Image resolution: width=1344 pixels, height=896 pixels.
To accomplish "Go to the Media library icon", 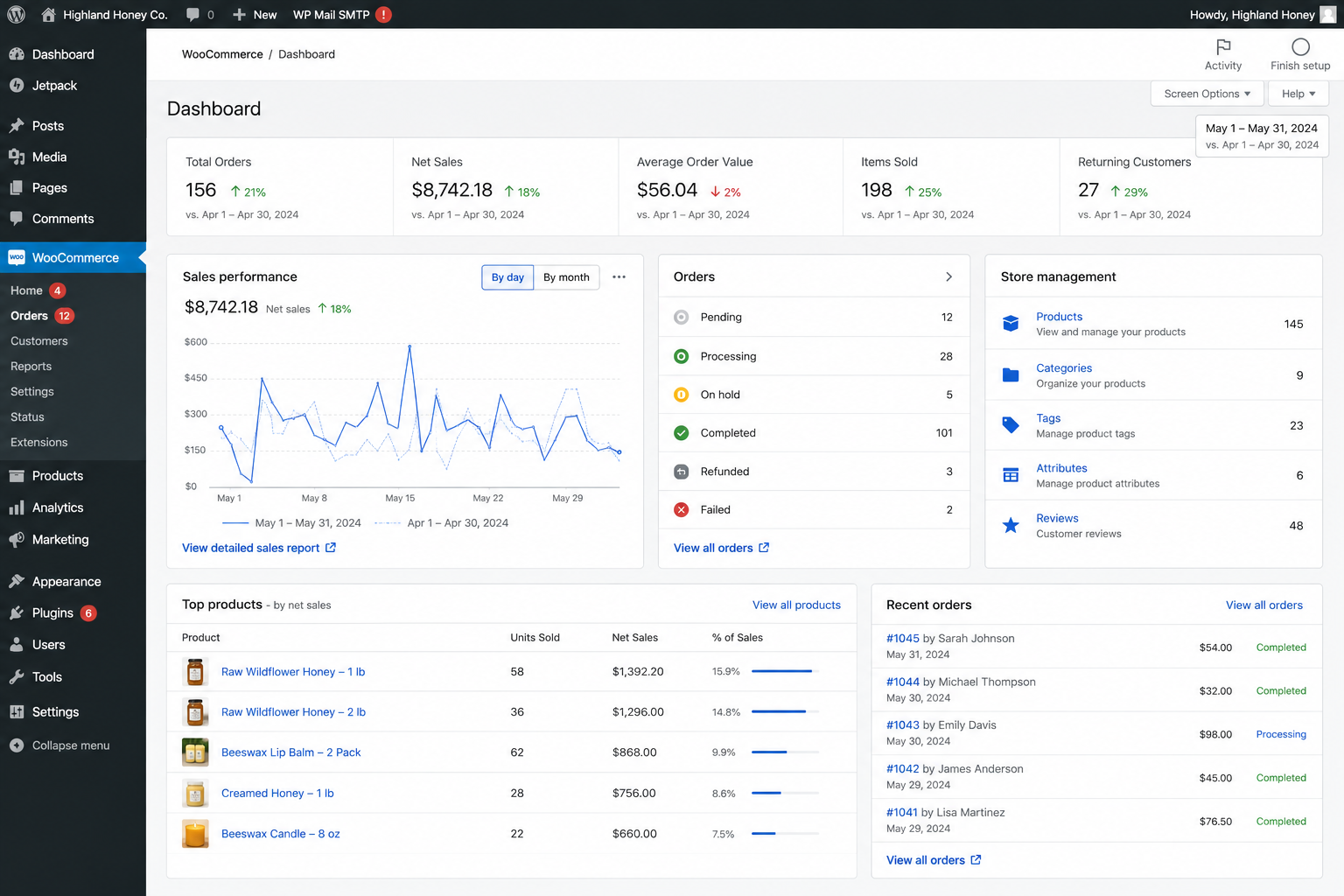I will click(17, 157).
